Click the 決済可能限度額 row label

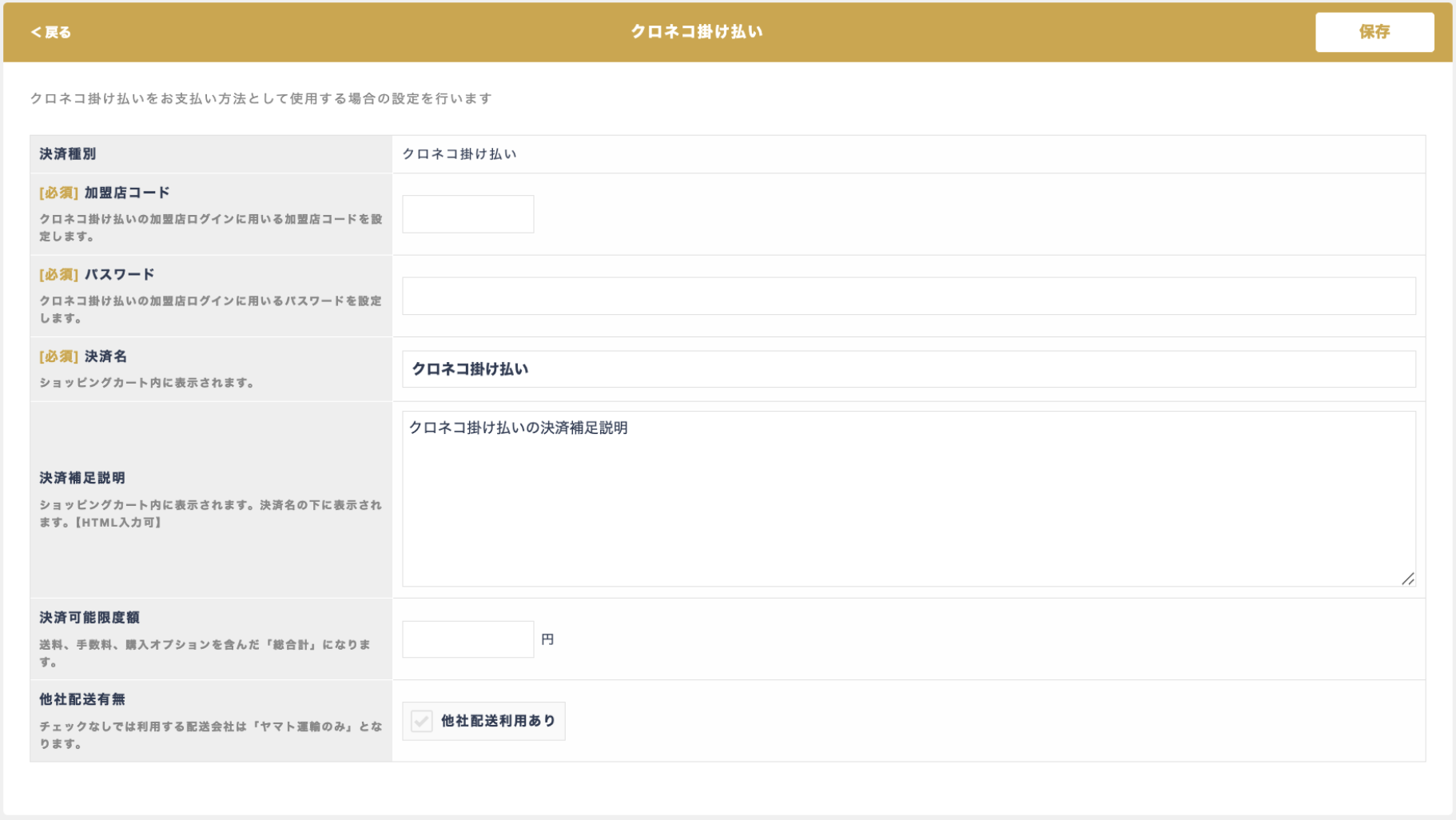pyautogui.click(x=90, y=618)
